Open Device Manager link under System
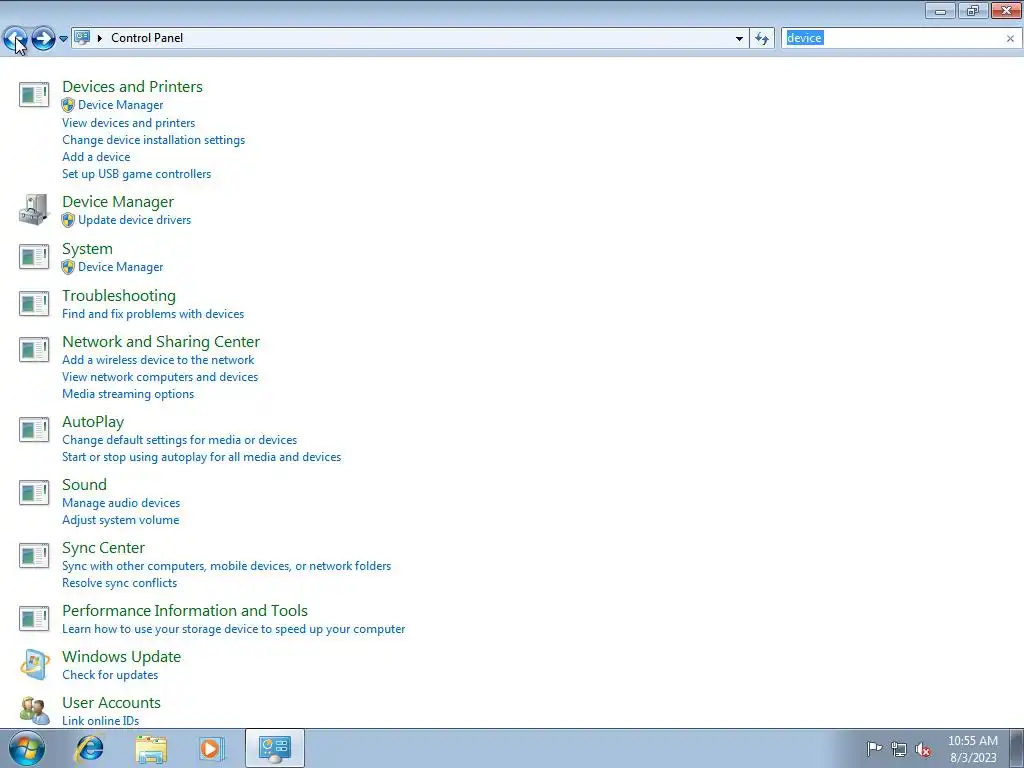This screenshot has height=768, width=1024. (x=121, y=267)
